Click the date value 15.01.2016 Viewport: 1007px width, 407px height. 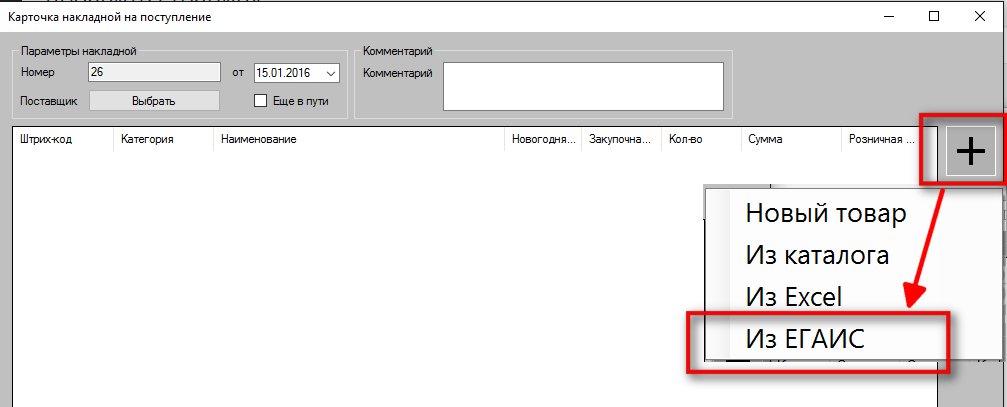click(283, 73)
